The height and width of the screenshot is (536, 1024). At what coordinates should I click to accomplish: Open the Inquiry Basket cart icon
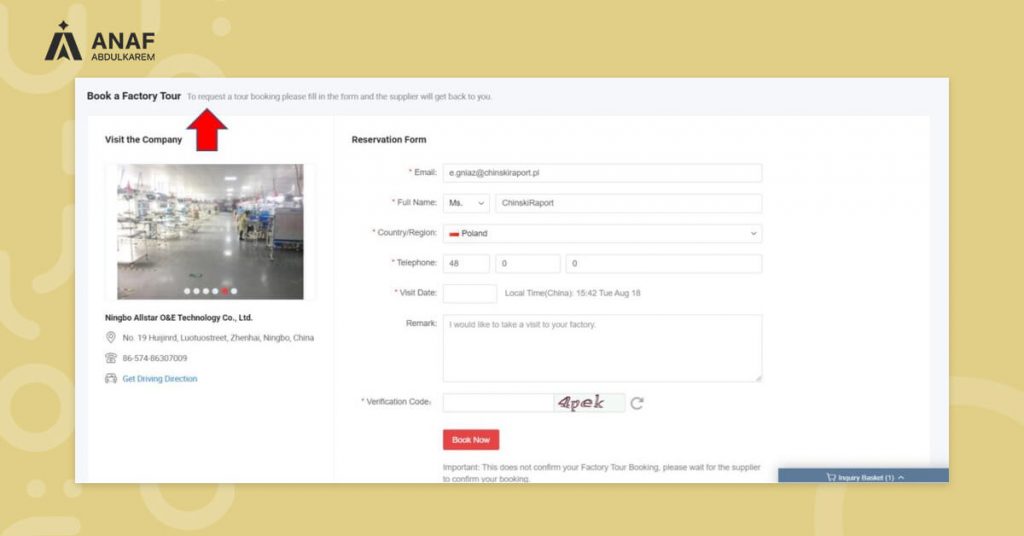pyautogui.click(x=831, y=477)
